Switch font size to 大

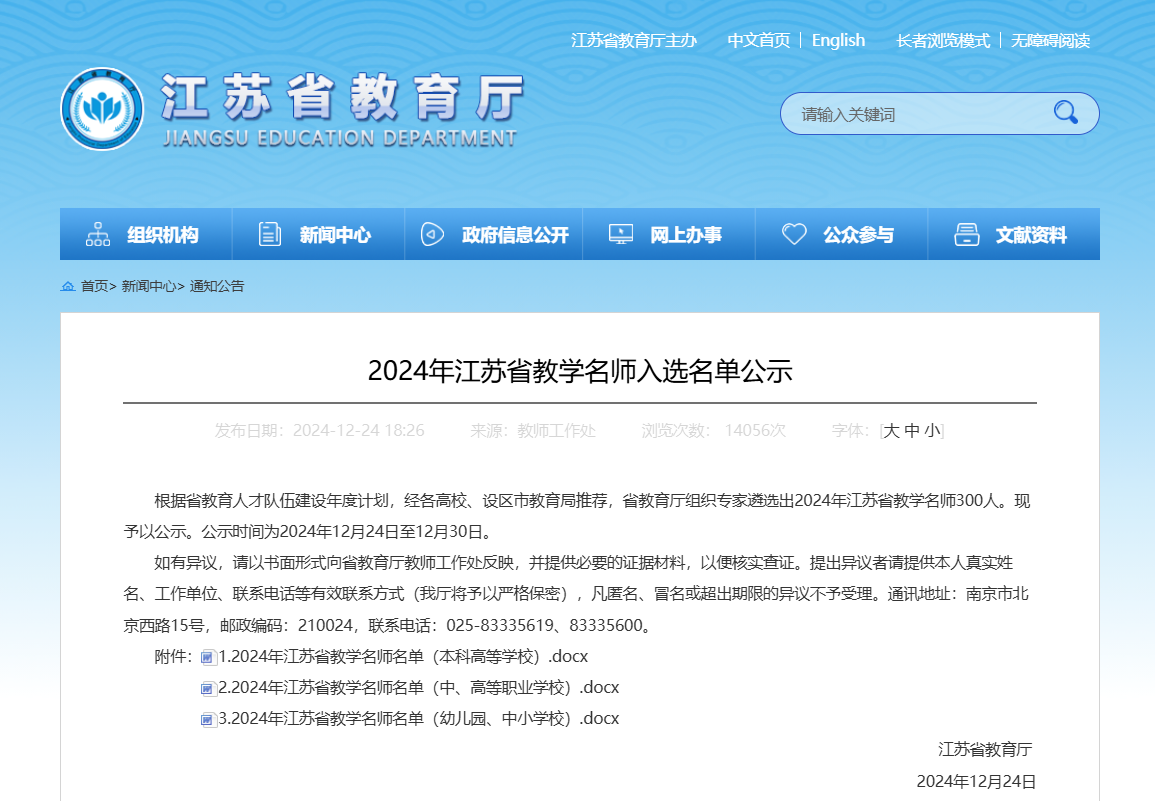(892, 431)
